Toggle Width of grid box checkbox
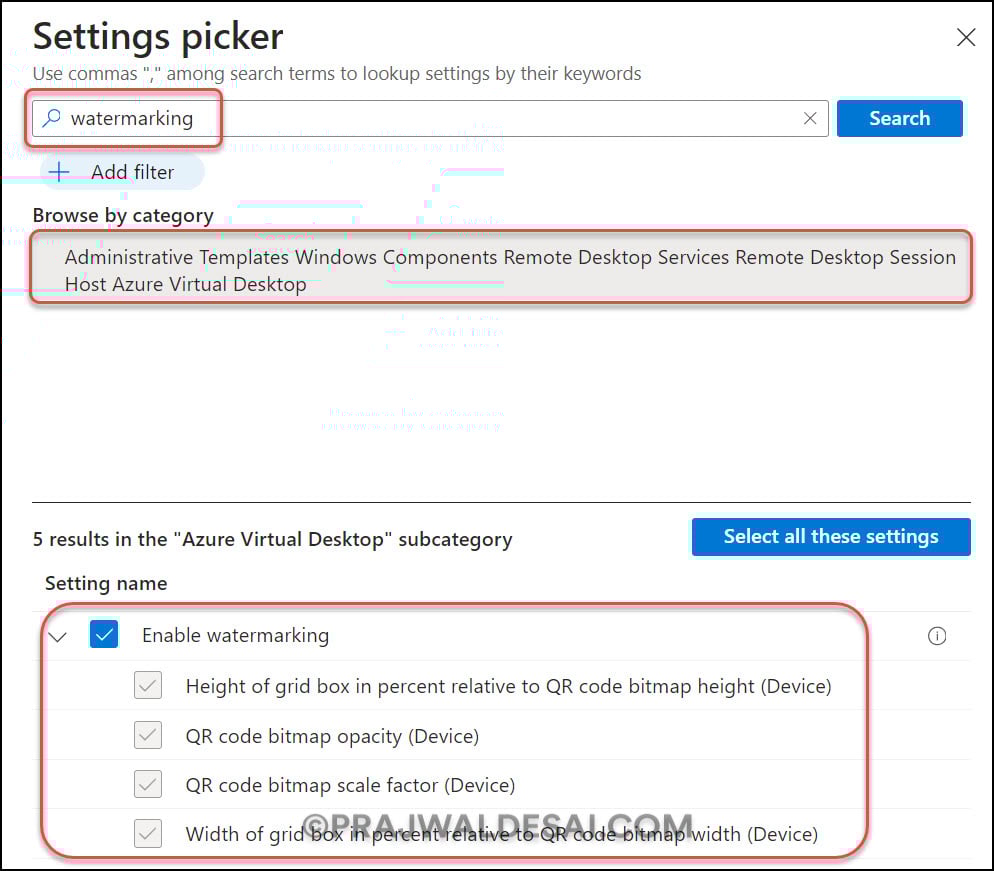The width and height of the screenshot is (994, 871). (x=148, y=834)
